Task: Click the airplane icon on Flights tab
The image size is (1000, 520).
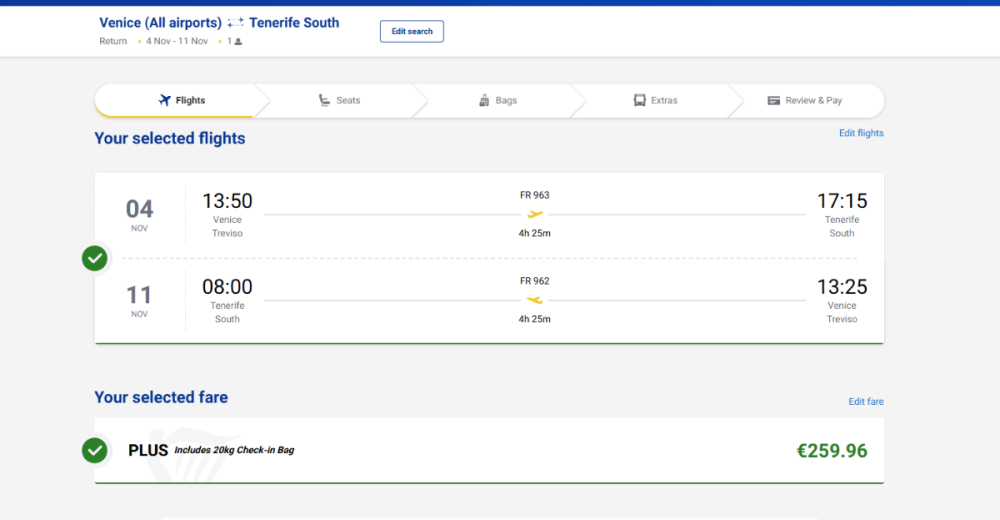Action: (x=165, y=100)
